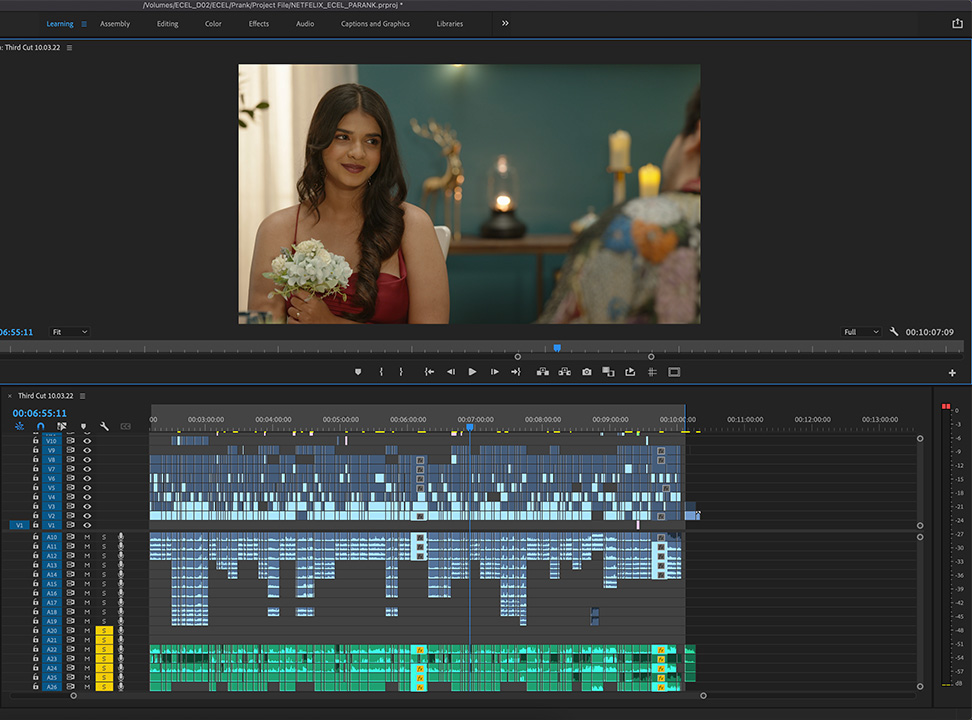Click the Program Monitor playhead marker
Screen dimensions: 972x720
coord(557,348)
